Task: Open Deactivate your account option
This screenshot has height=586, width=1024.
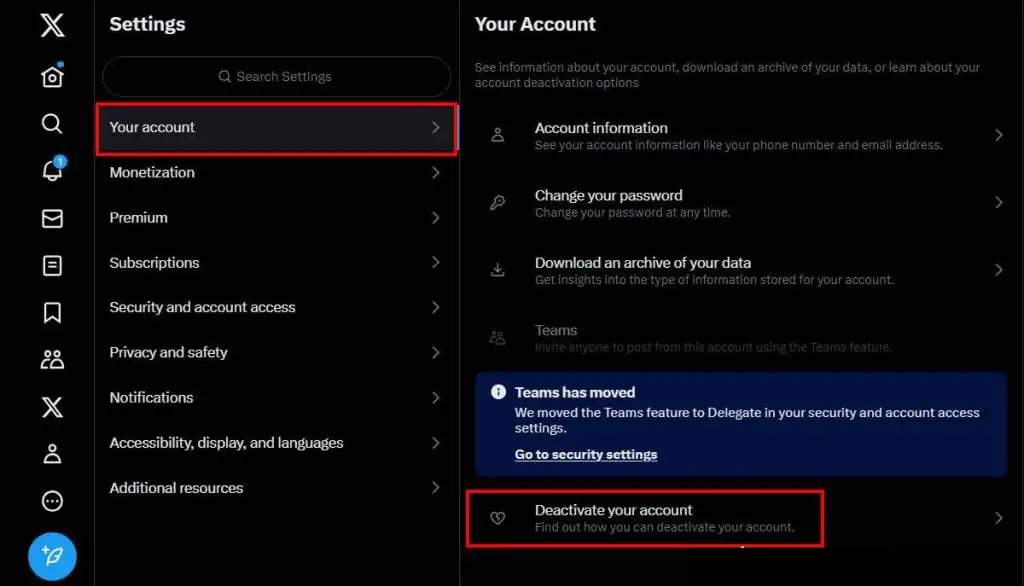Action: tap(741, 518)
